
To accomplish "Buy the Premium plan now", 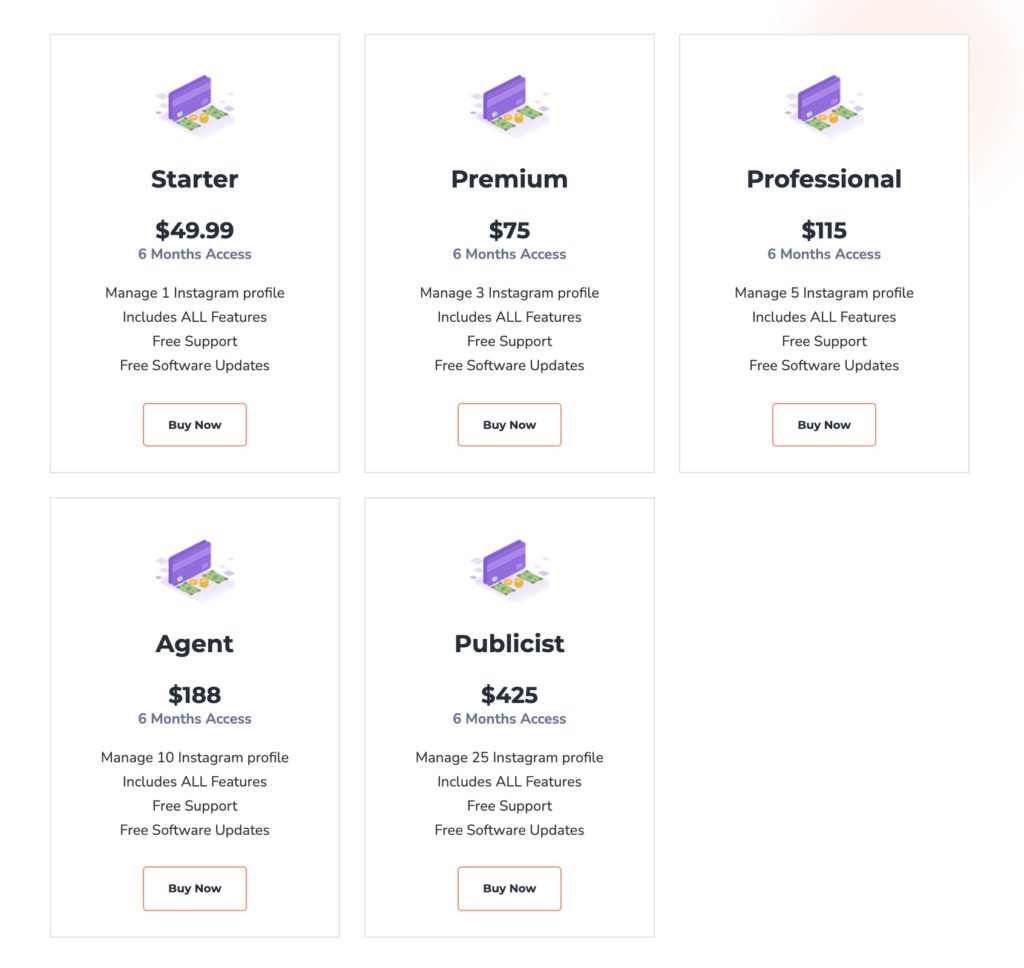I will tap(509, 425).
